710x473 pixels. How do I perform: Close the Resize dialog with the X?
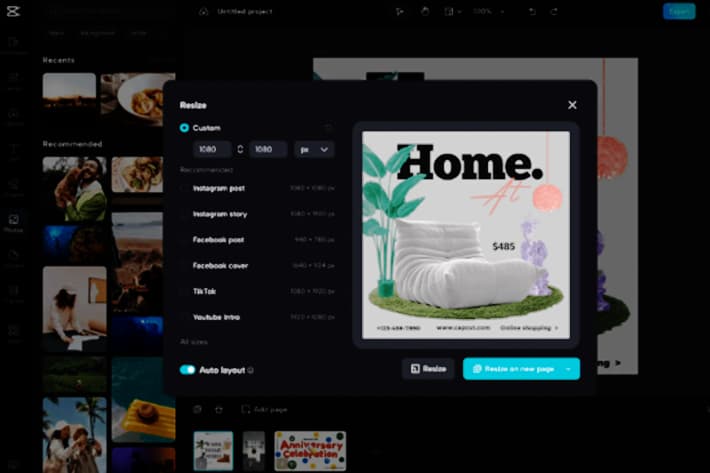click(x=572, y=105)
